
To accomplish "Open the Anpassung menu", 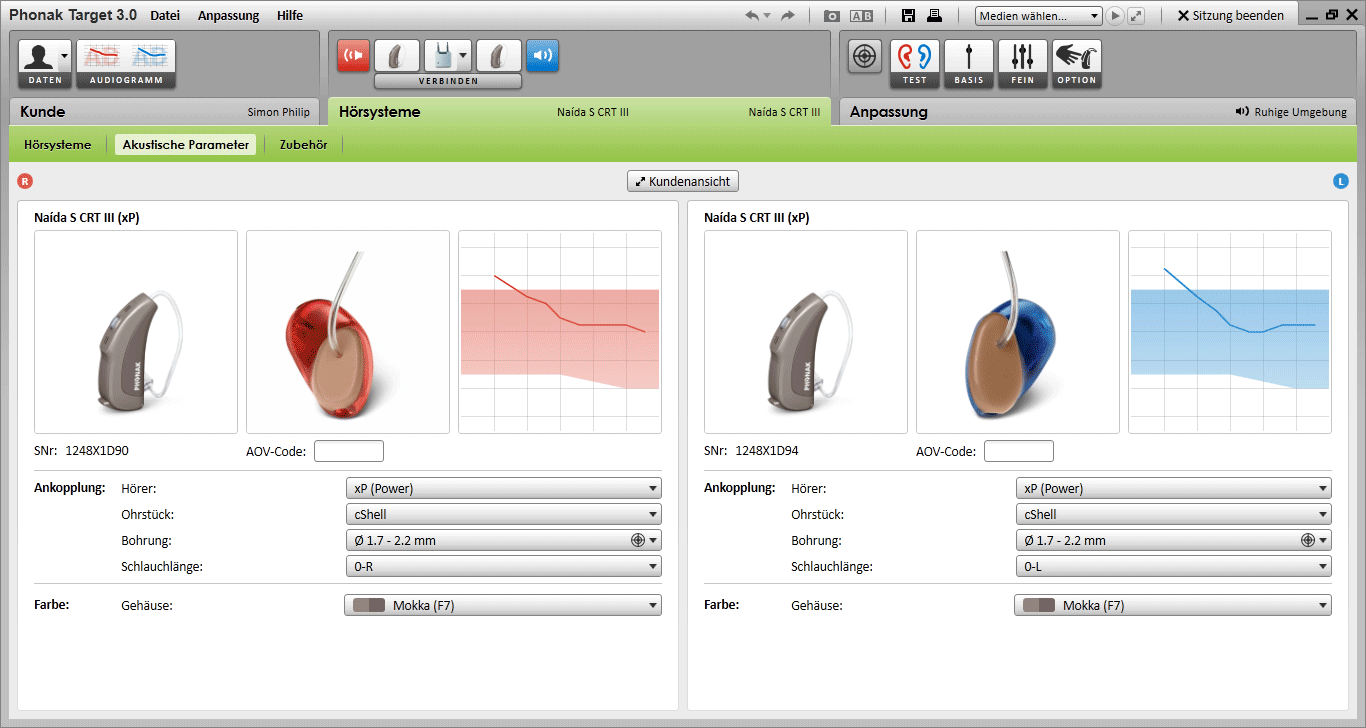I will pos(228,16).
